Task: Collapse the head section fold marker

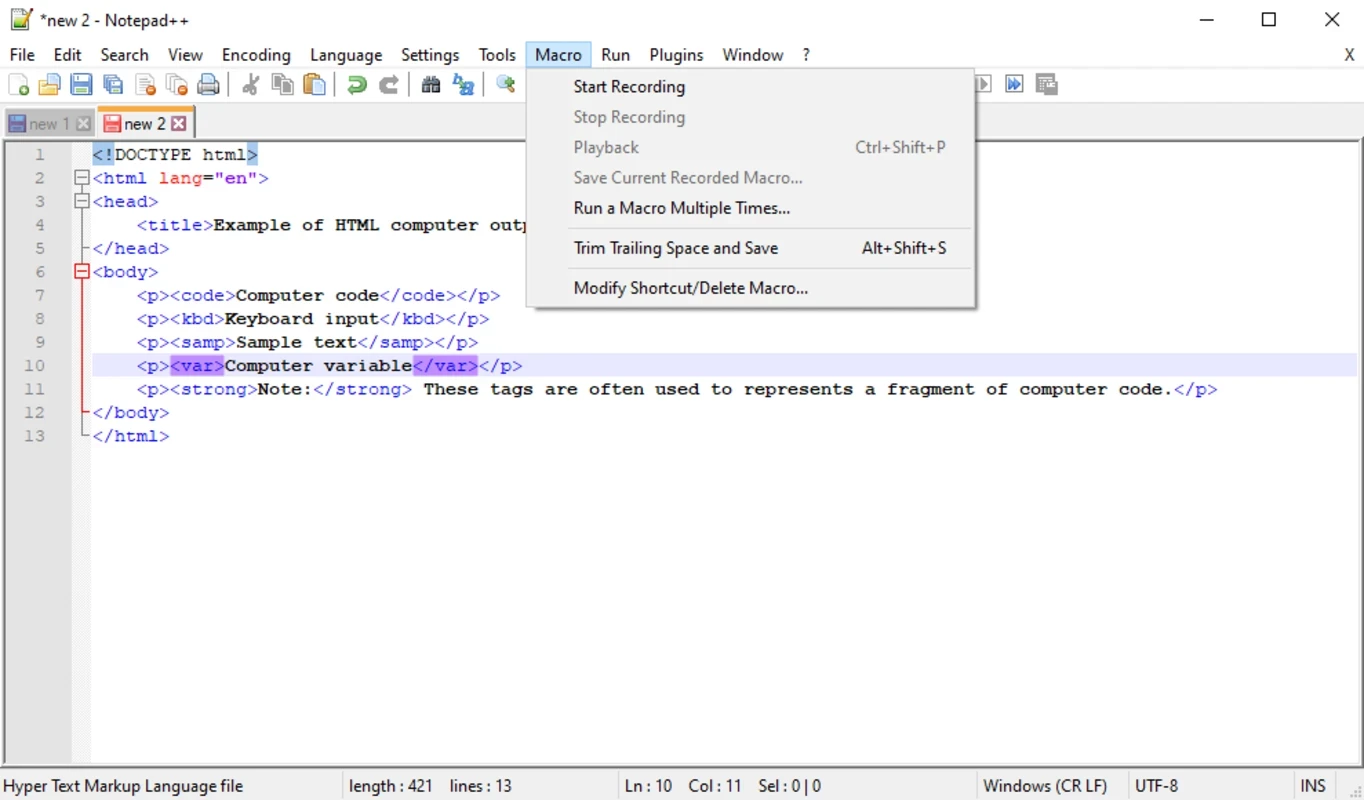Action: [82, 201]
